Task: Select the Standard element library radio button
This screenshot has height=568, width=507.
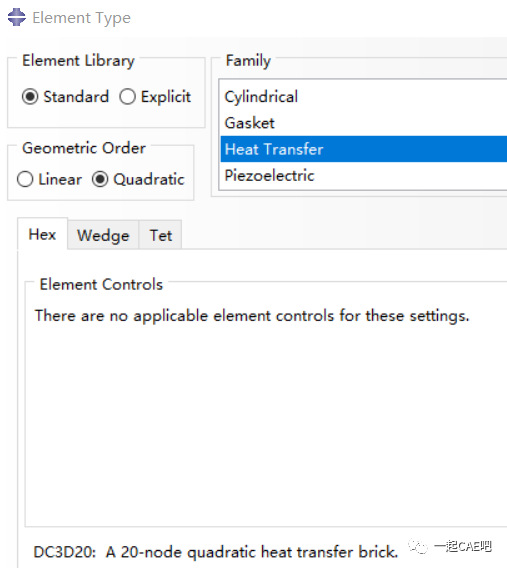Action: pos(30,97)
